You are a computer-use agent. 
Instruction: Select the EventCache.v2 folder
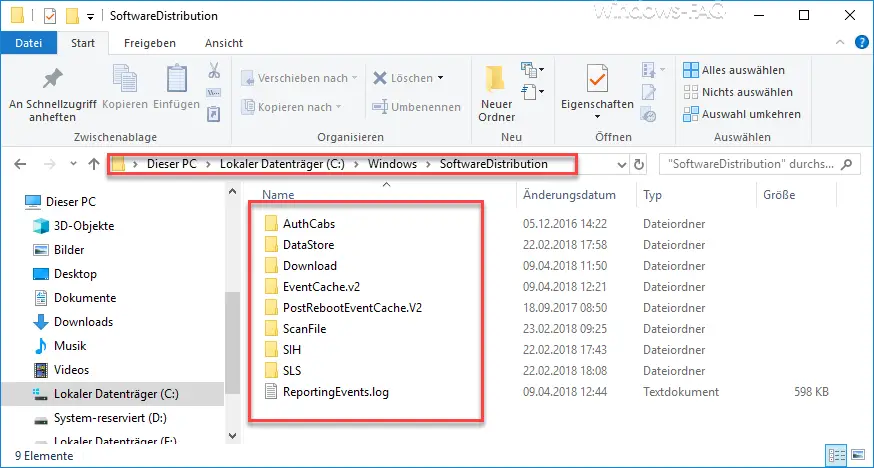pos(322,287)
